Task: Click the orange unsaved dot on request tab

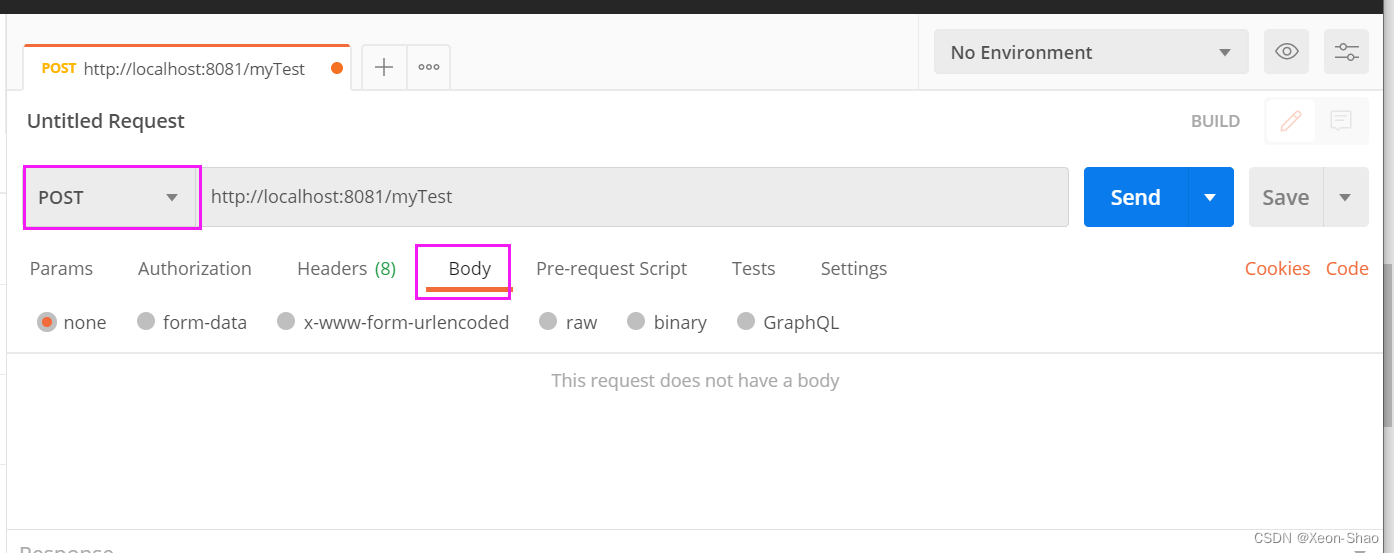Action: coord(337,69)
